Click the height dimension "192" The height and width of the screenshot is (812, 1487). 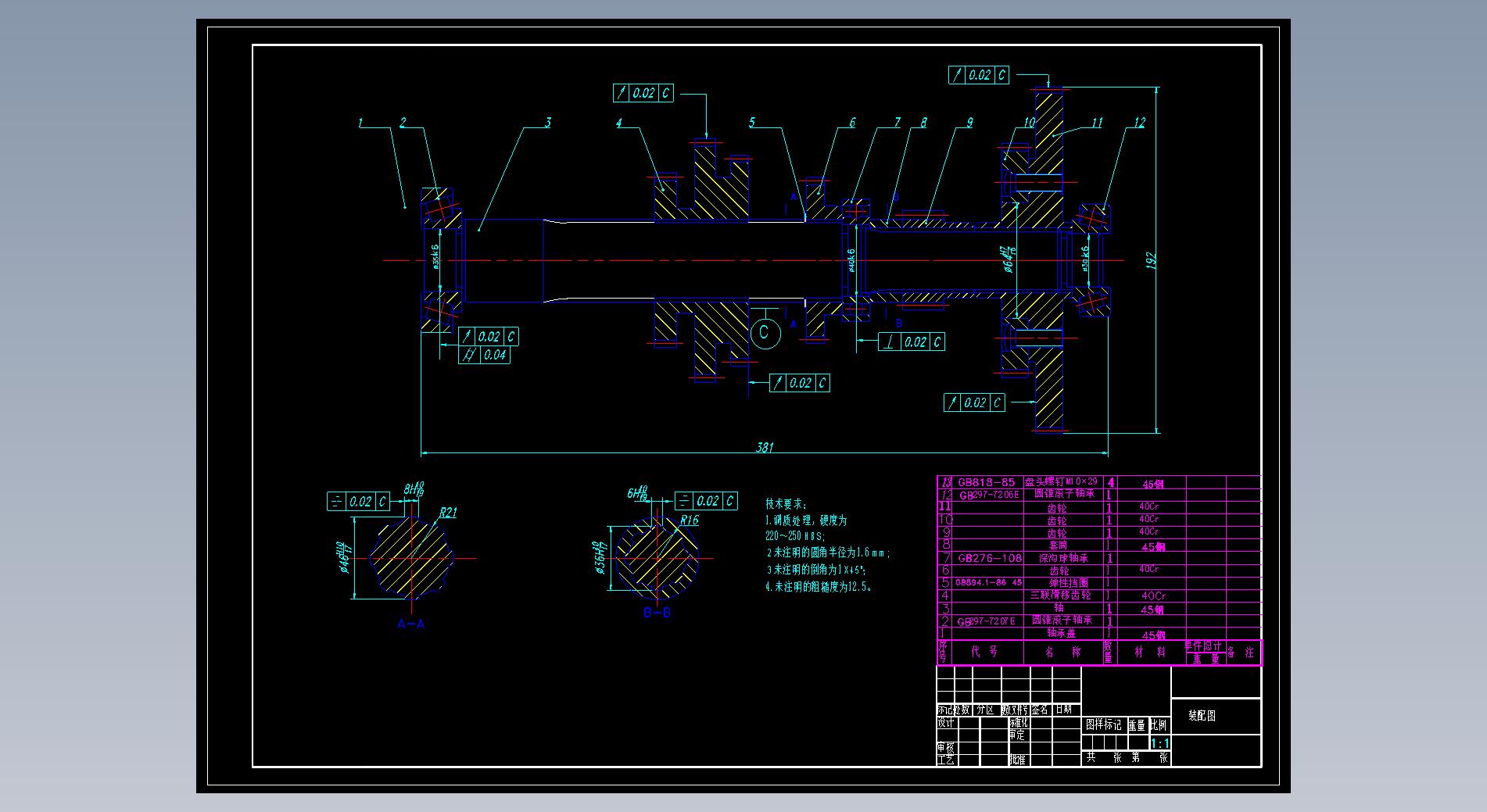1151,261
